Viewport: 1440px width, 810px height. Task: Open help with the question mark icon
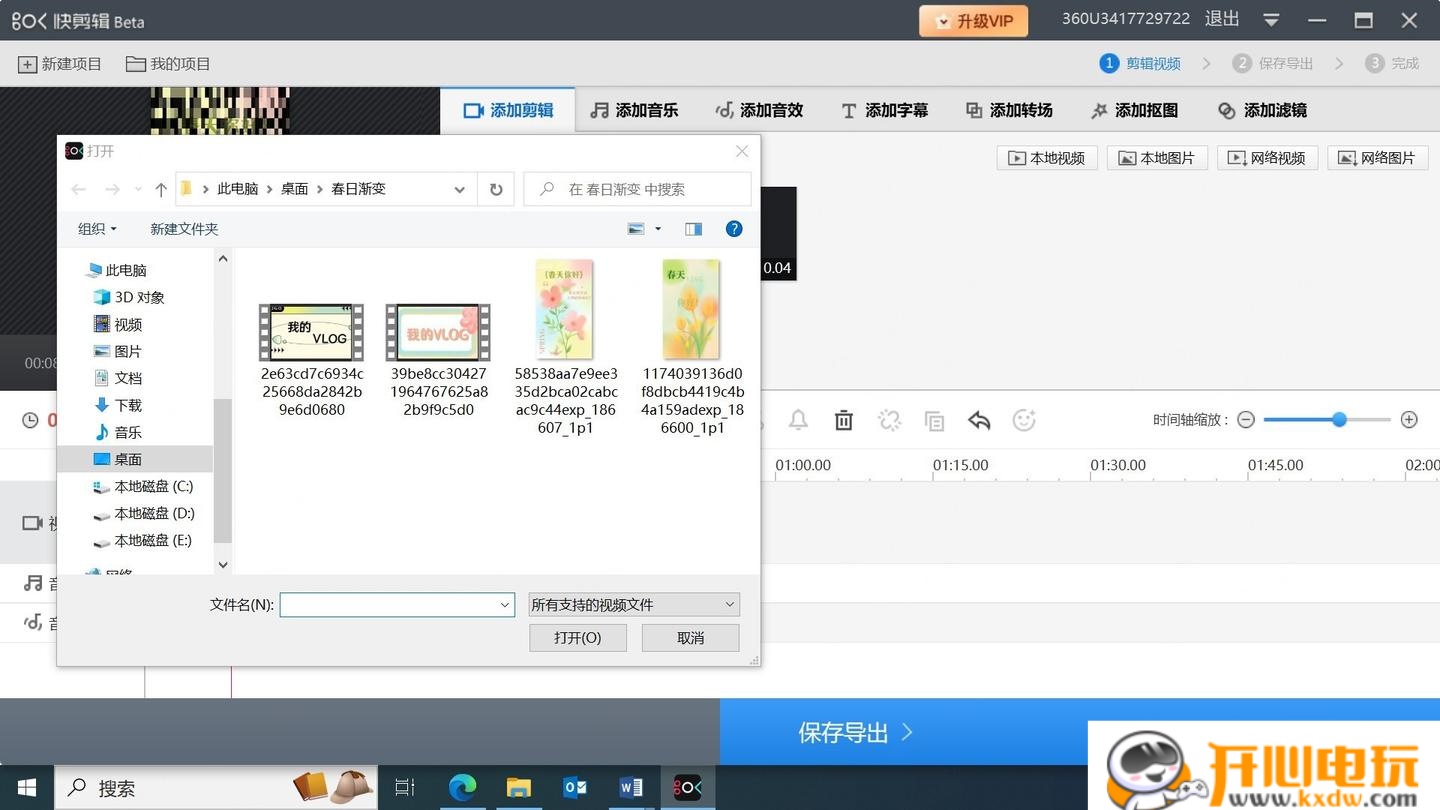(x=734, y=228)
